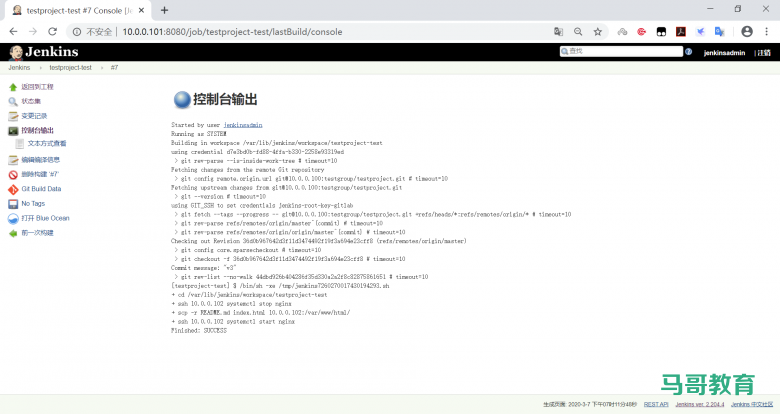780x414 pixels.
Task: Click the #7 breadcrumb
Action: [114, 68]
